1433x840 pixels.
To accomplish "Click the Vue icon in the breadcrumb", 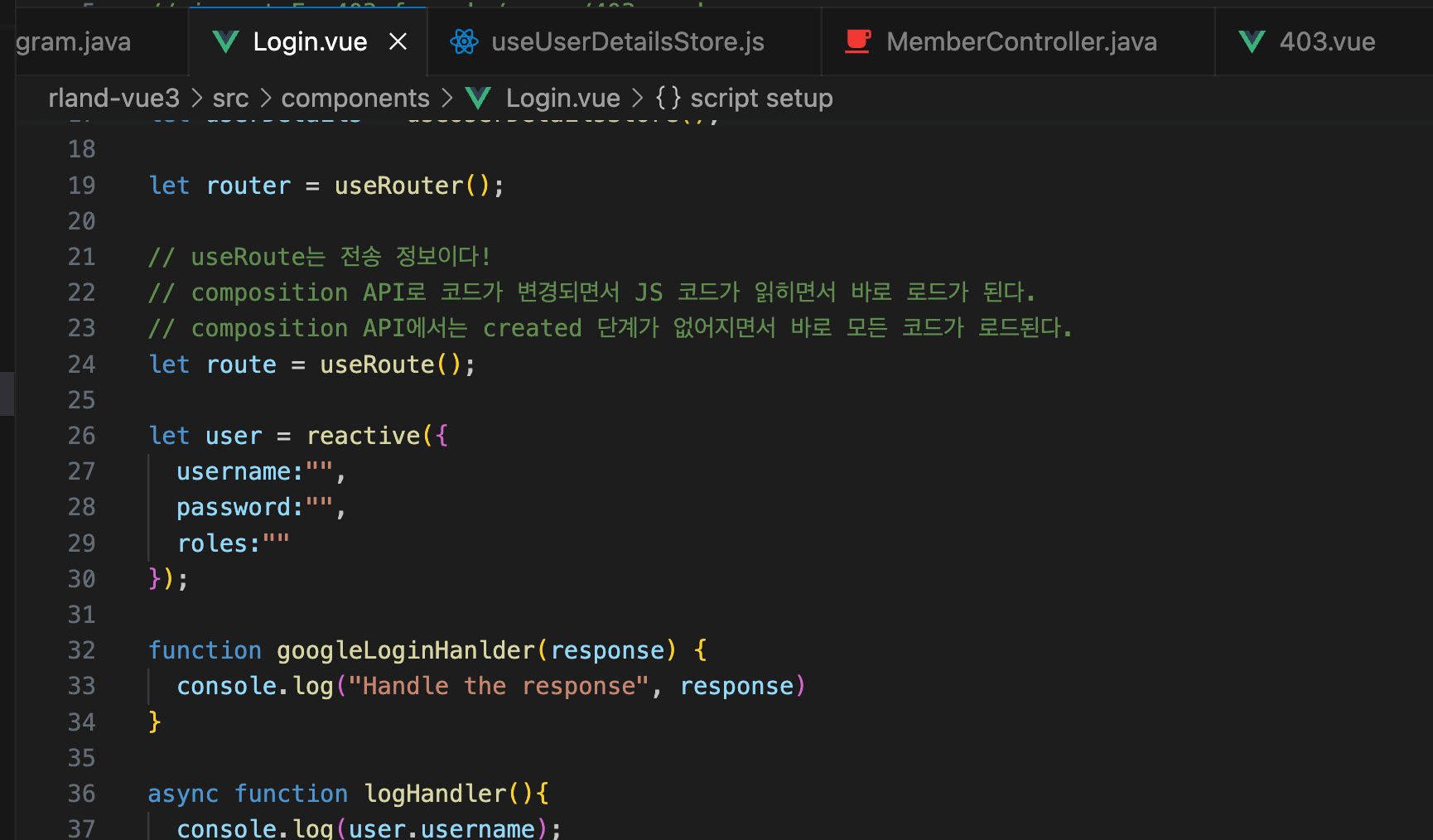I will 478,98.
